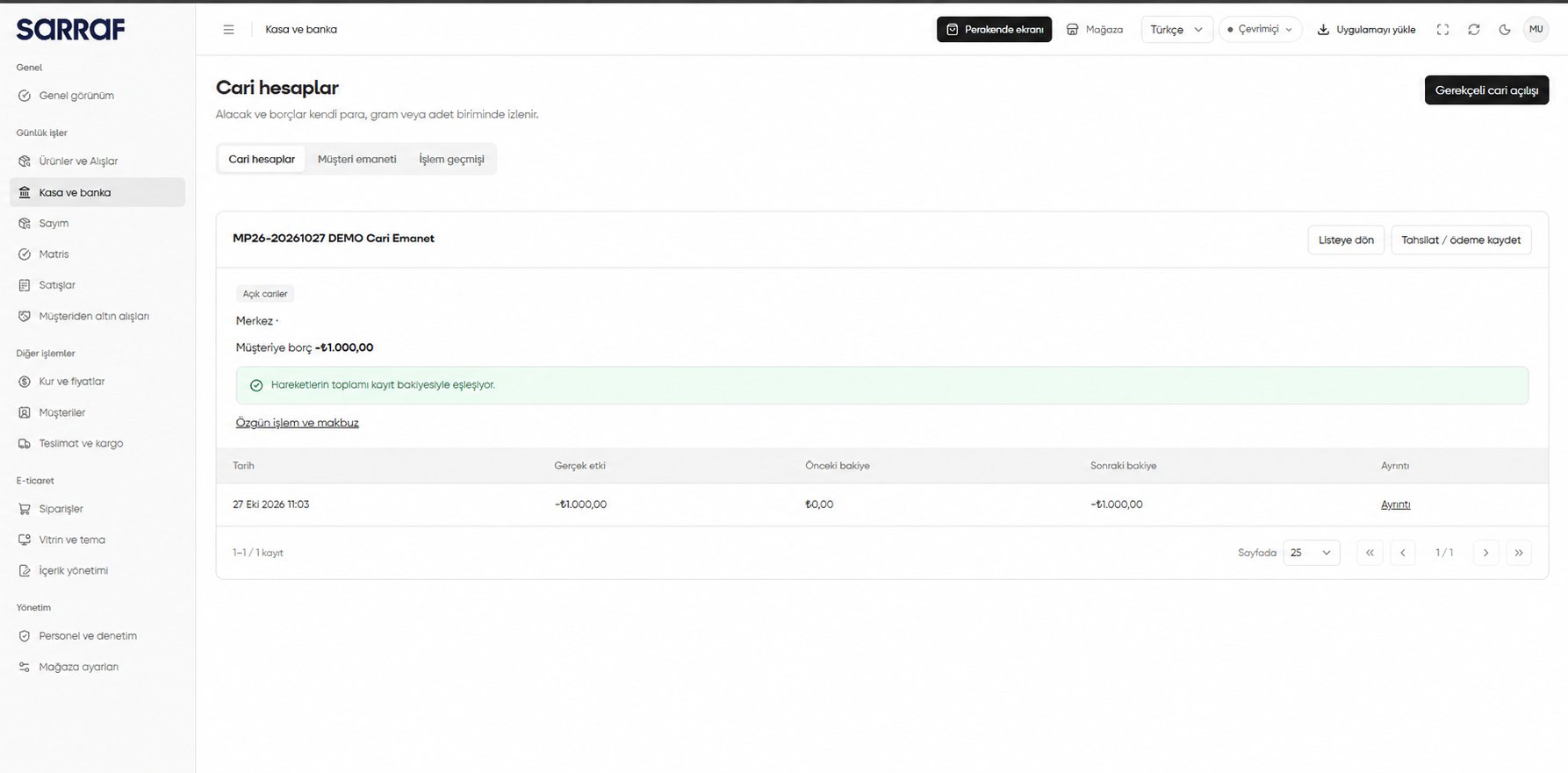Image resolution: width=1568 pixels, height=773 pixels.
Task: Go to first page of pagination
Action: (1370, 553)
